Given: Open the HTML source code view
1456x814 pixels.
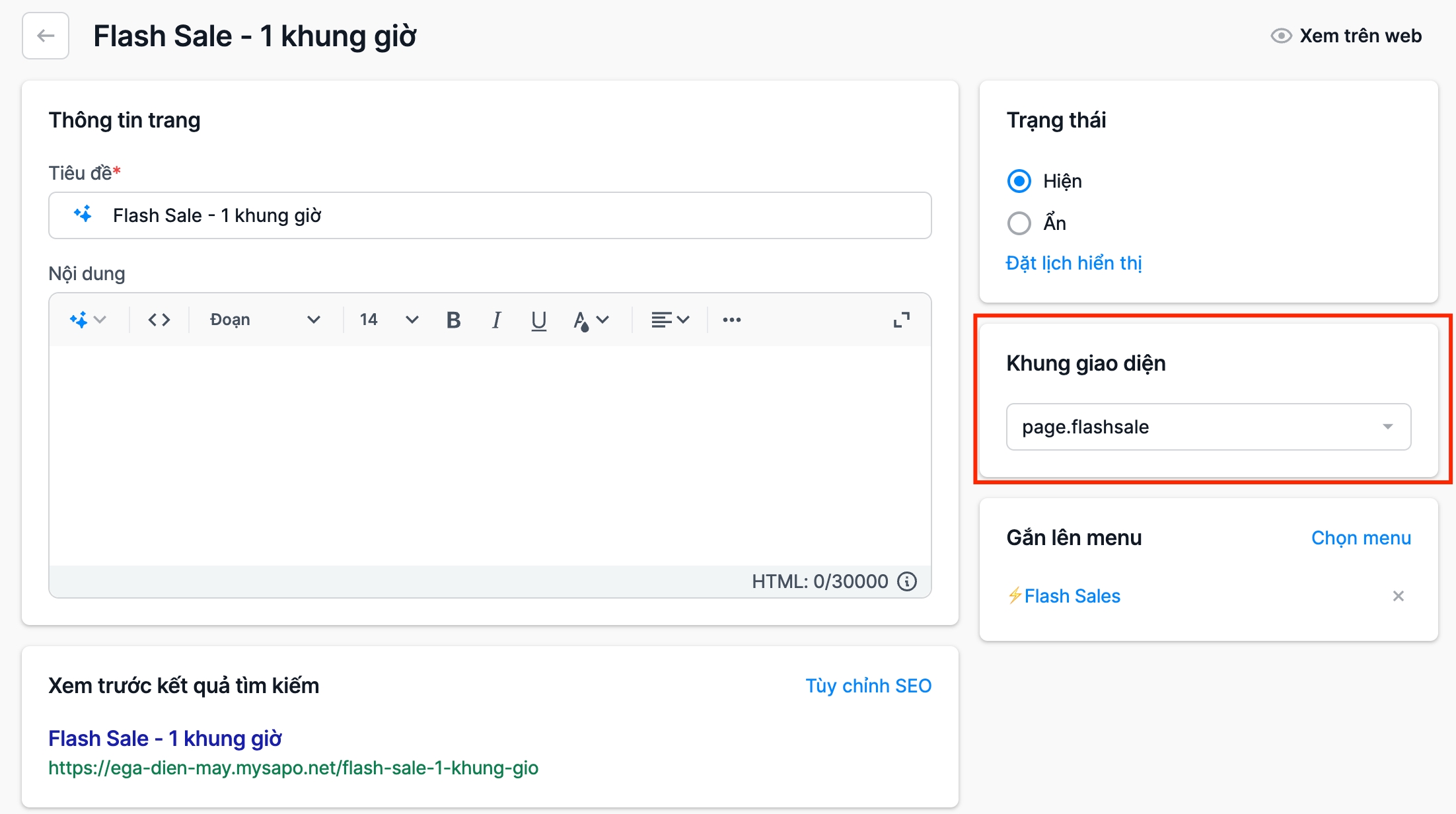Looking at the screenshot, I should [x=159, y=320].
